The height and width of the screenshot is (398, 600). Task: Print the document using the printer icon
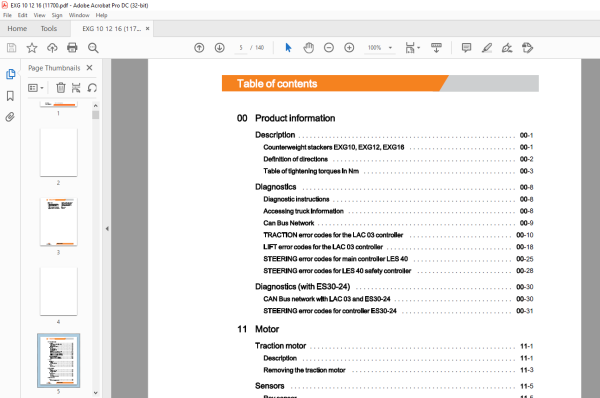click(x=72, y=48)
